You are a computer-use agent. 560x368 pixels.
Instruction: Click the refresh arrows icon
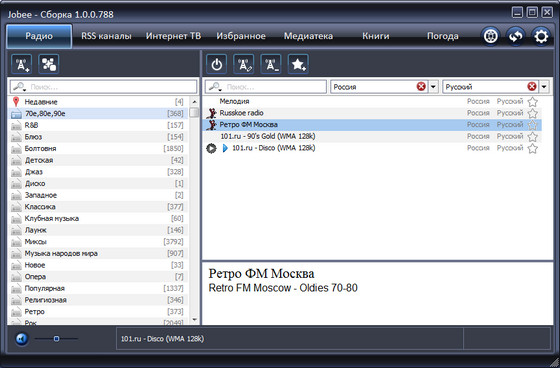[x=516, y=36]
